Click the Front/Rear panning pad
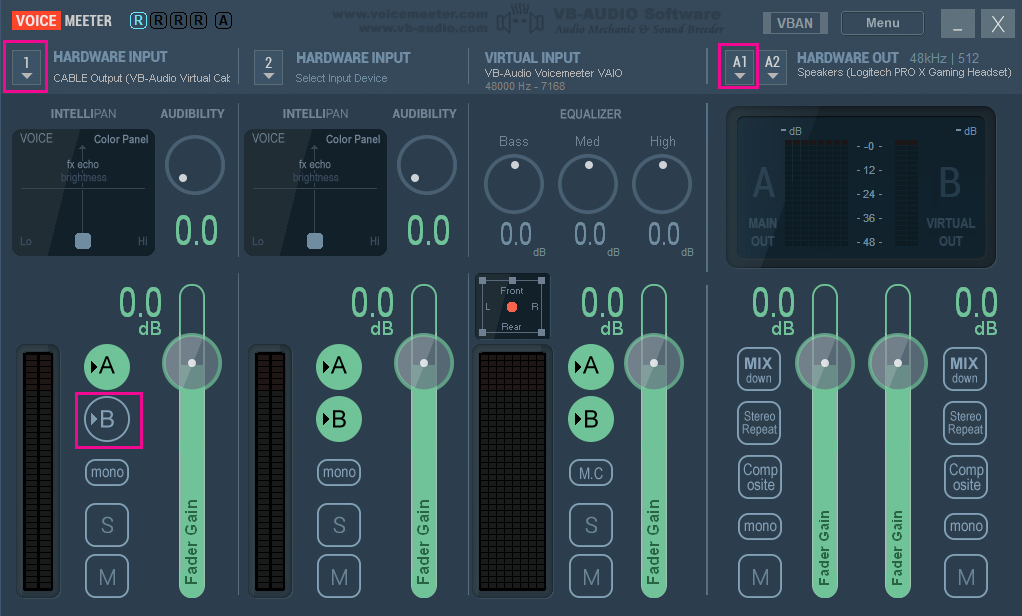 (512, 304)
